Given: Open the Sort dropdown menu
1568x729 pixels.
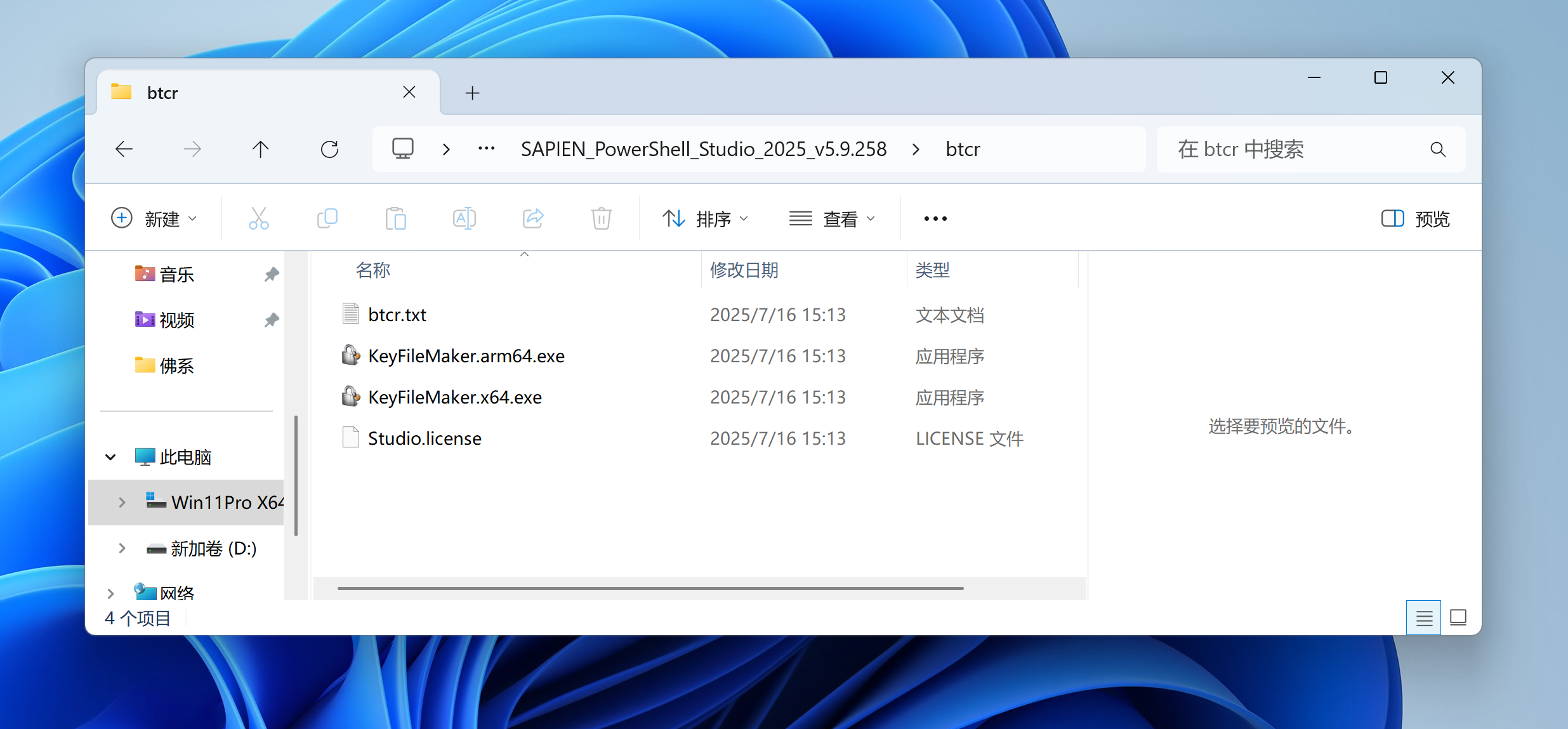Looking at the screenshot, I should 705,219.
